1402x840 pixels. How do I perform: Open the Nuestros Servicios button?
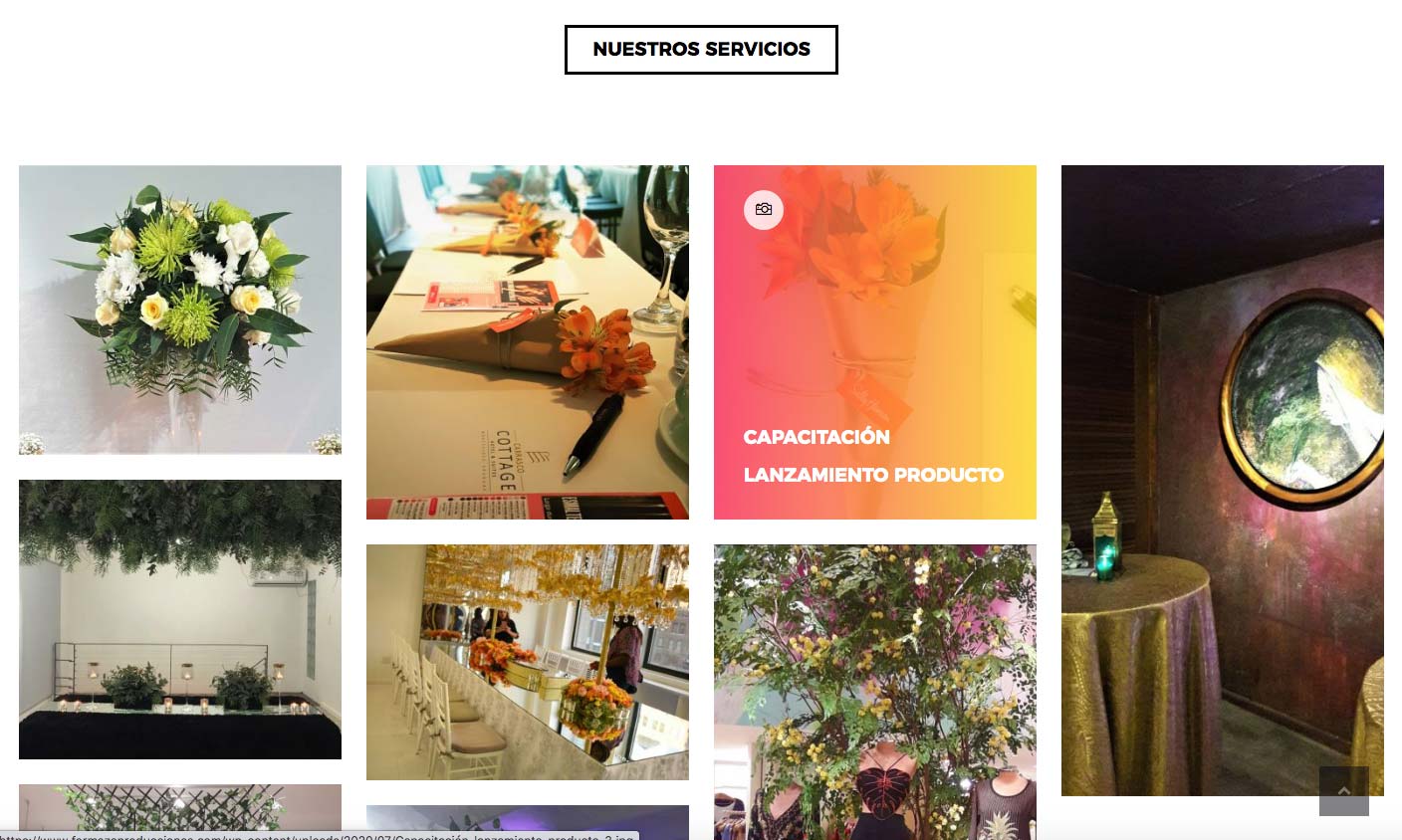click(x=701, y=50)
